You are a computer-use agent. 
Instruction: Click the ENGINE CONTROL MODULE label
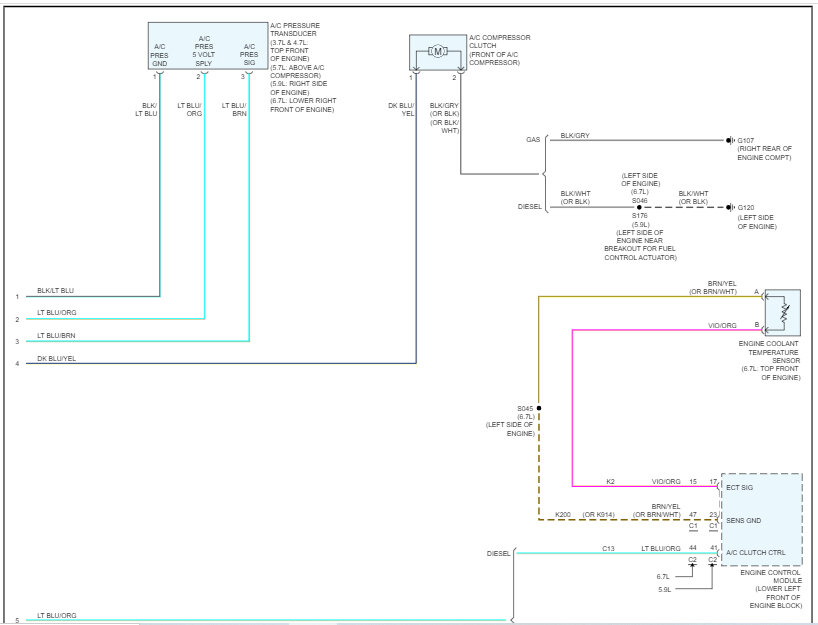[770, 576]
